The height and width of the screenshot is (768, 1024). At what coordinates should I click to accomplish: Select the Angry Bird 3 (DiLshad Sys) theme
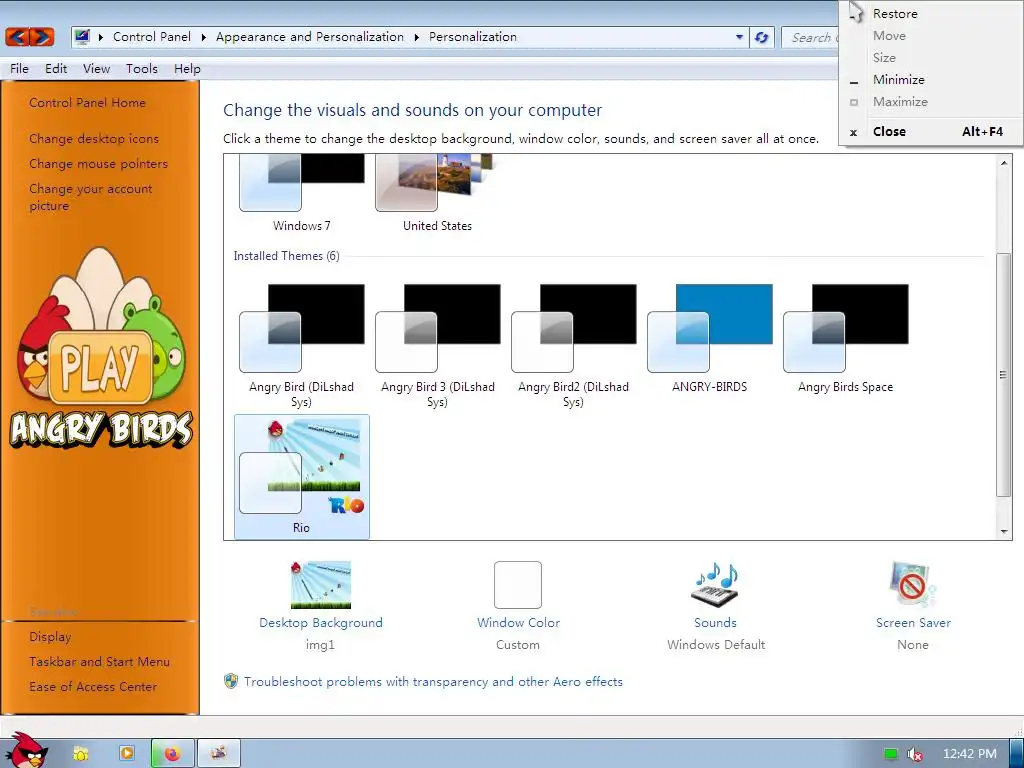(438, 345)
